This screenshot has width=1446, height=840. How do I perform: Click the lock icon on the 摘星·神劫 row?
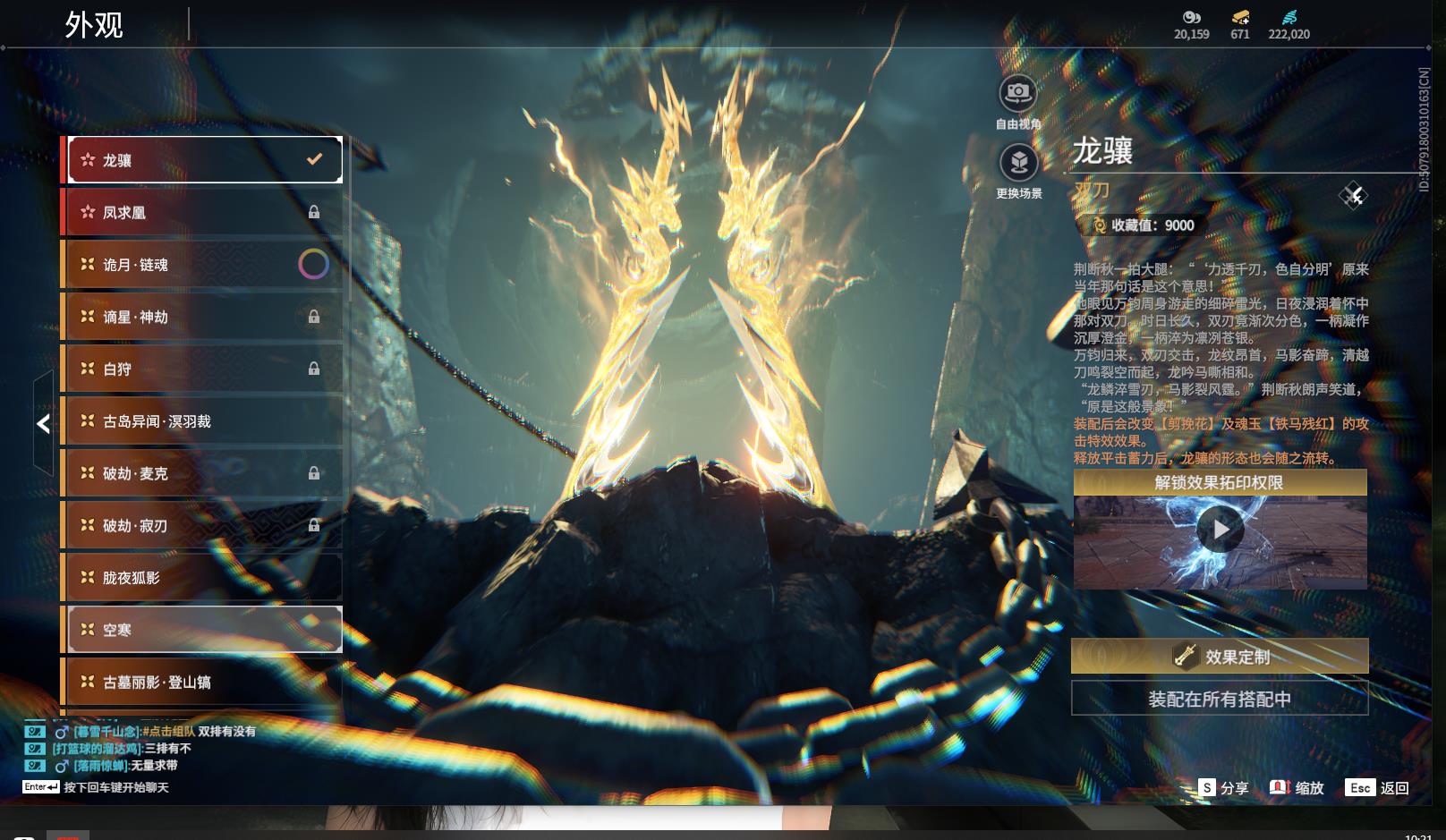pos(314,316)
